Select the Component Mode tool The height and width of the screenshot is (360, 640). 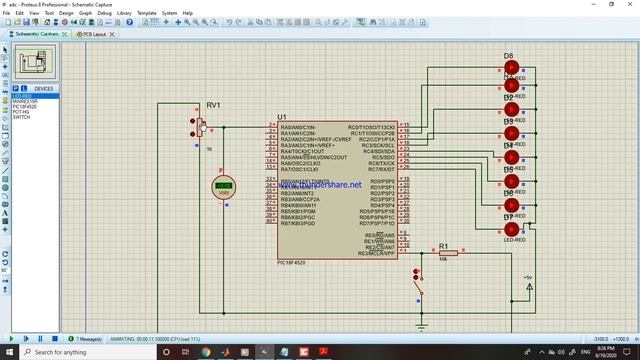tap(5, 58)
